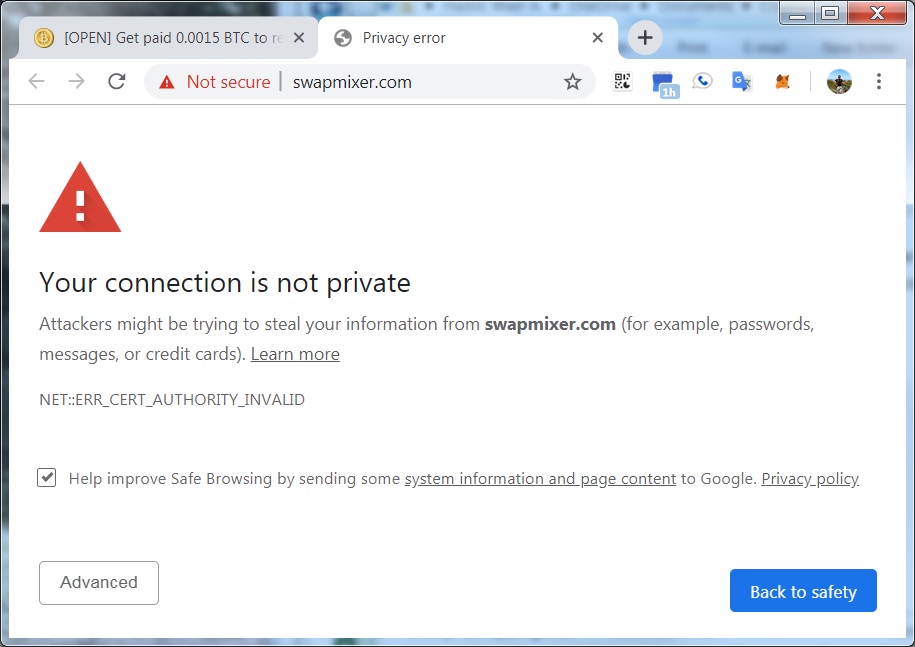Click the Not secure warning indicator
The width and height of the screenshot is (915, 647).
(x=215, y=82)
